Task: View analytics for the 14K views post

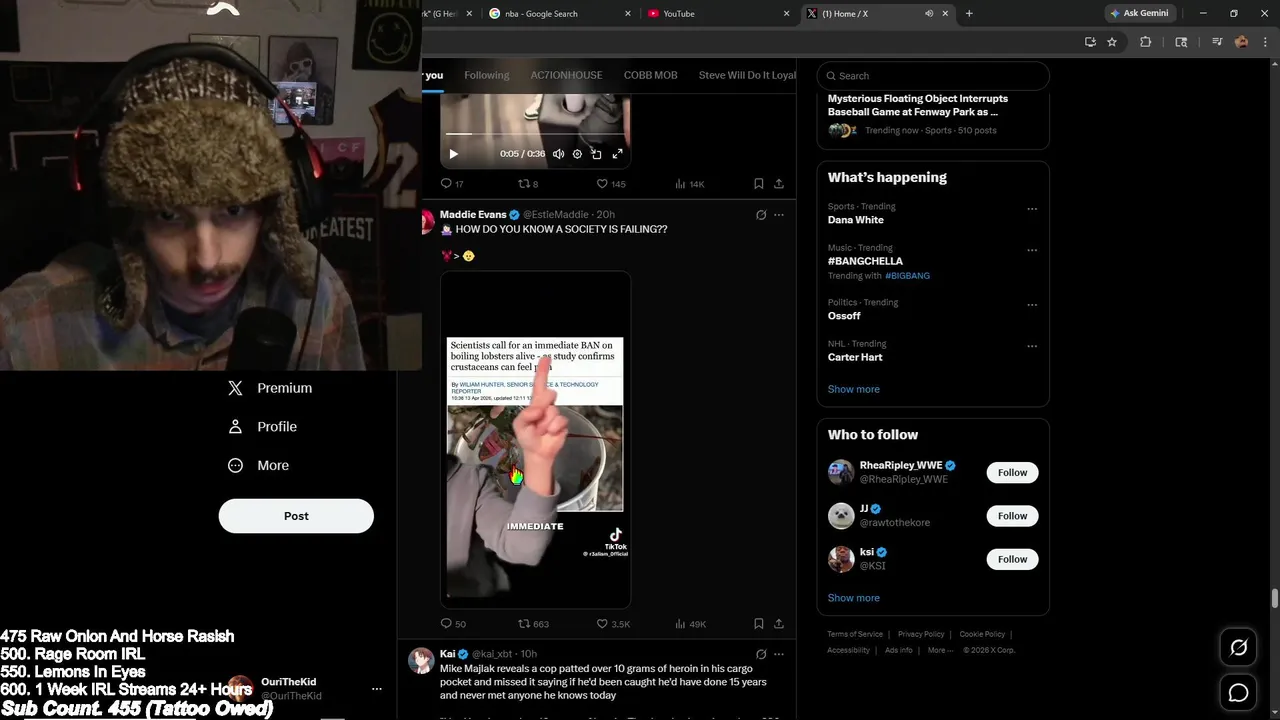Action: (x=690, y=184)
